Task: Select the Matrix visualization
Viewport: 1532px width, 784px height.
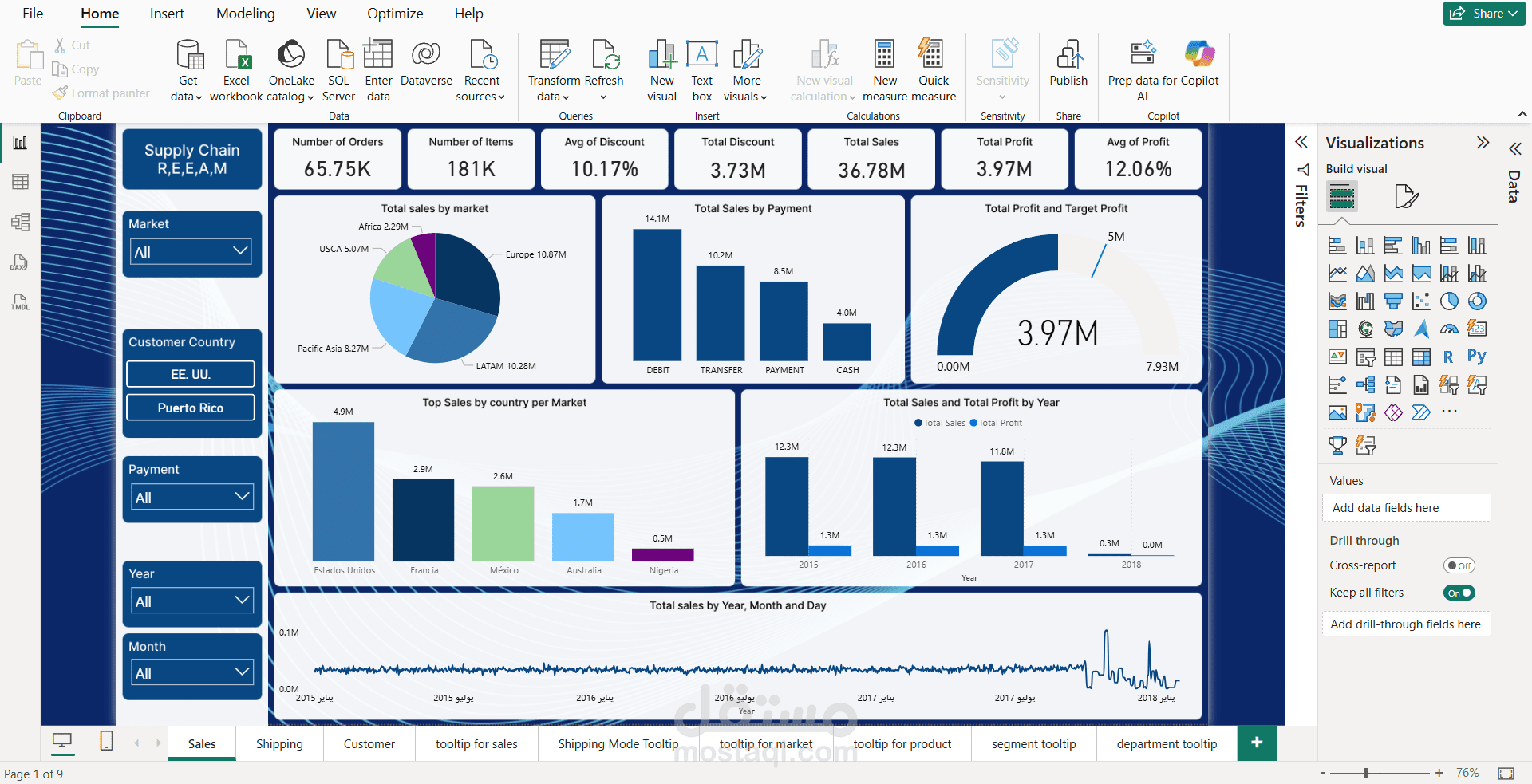Action: tap(1421, 357)
